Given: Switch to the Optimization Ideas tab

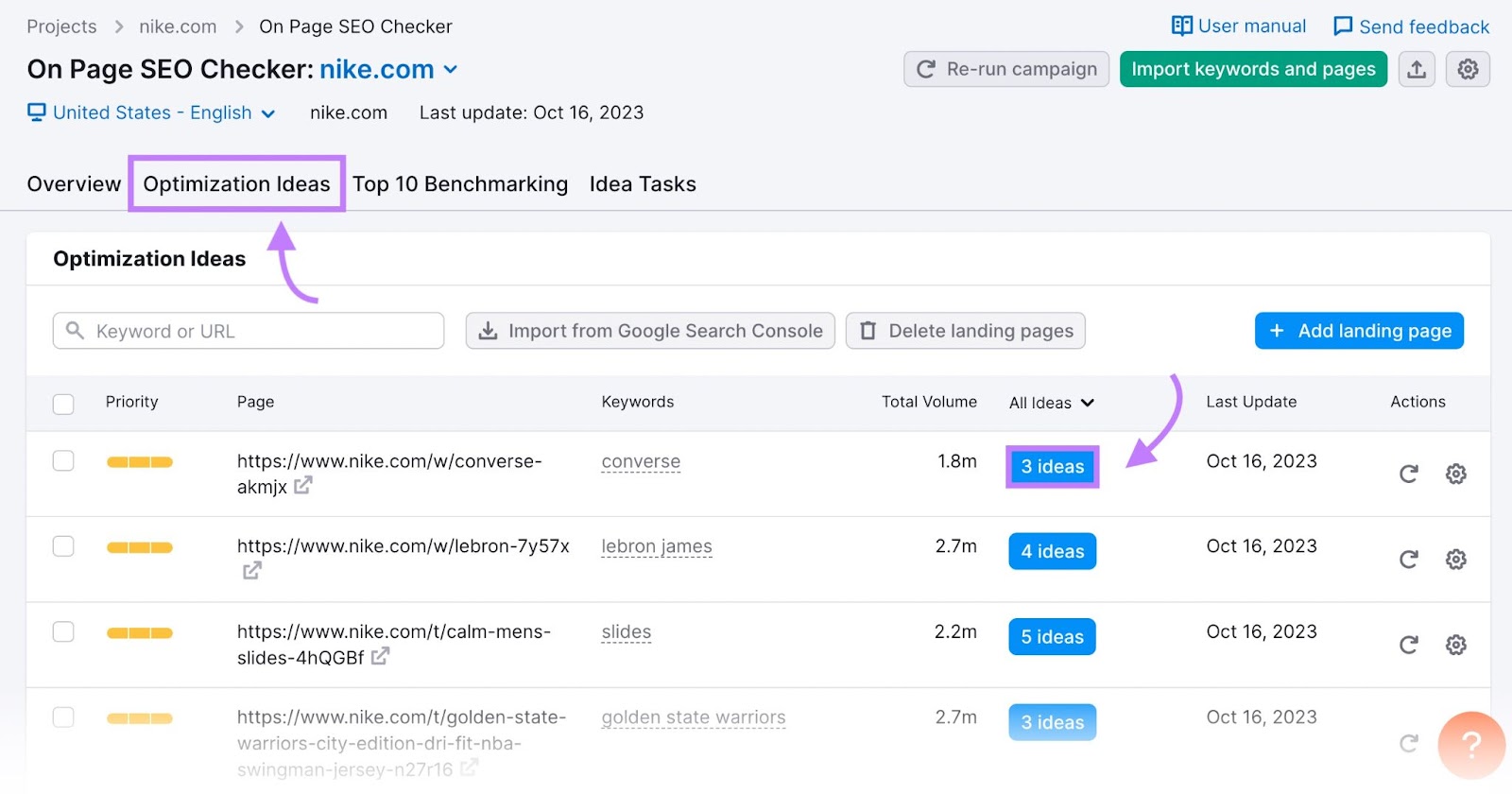Looking at the screenshot, I should (x=236, y=183).
